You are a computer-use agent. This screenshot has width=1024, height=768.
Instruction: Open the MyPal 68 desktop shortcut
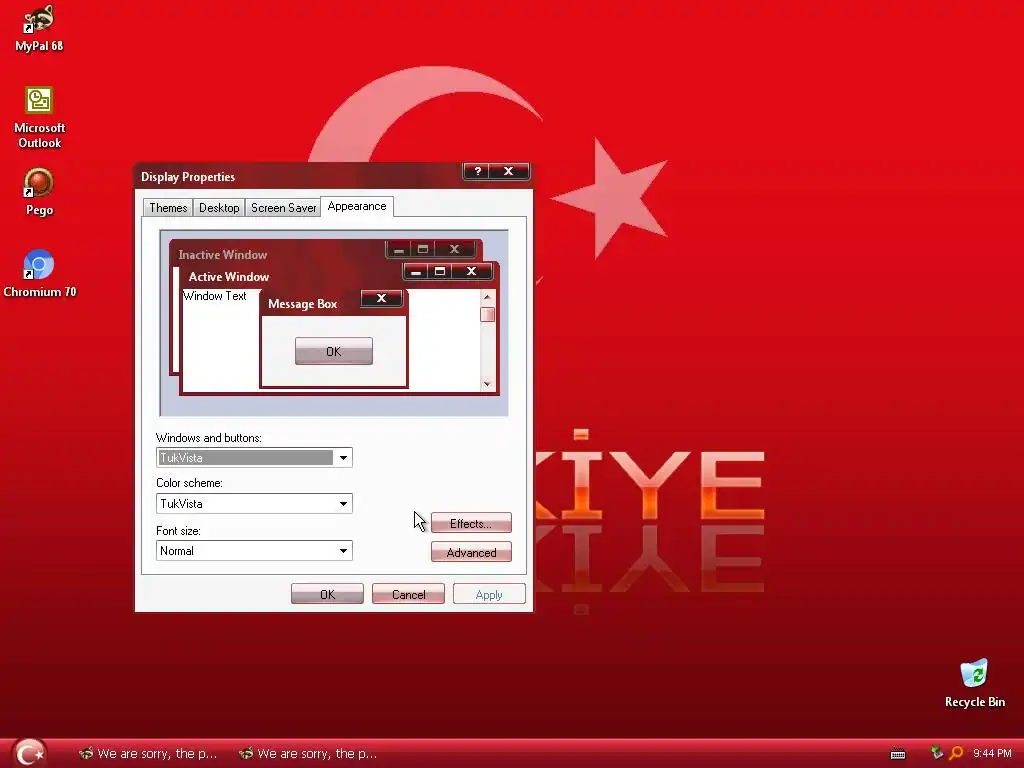point(39,29)
